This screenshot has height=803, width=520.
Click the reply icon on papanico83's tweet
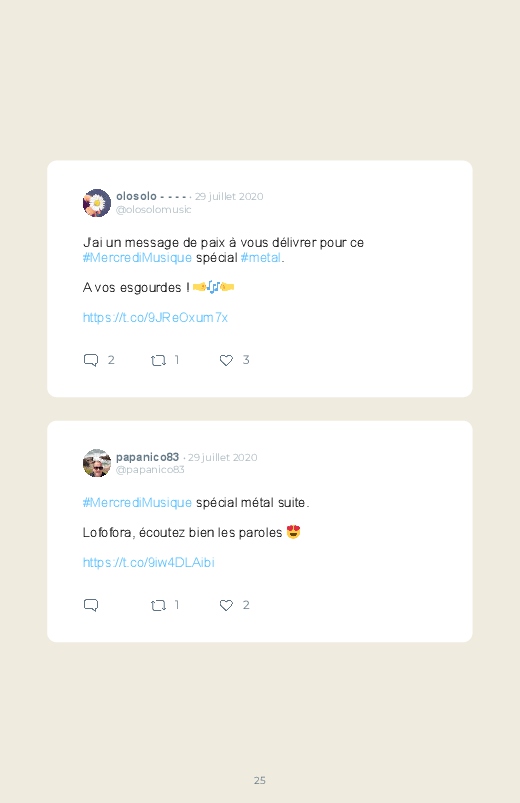coord(91,605)
